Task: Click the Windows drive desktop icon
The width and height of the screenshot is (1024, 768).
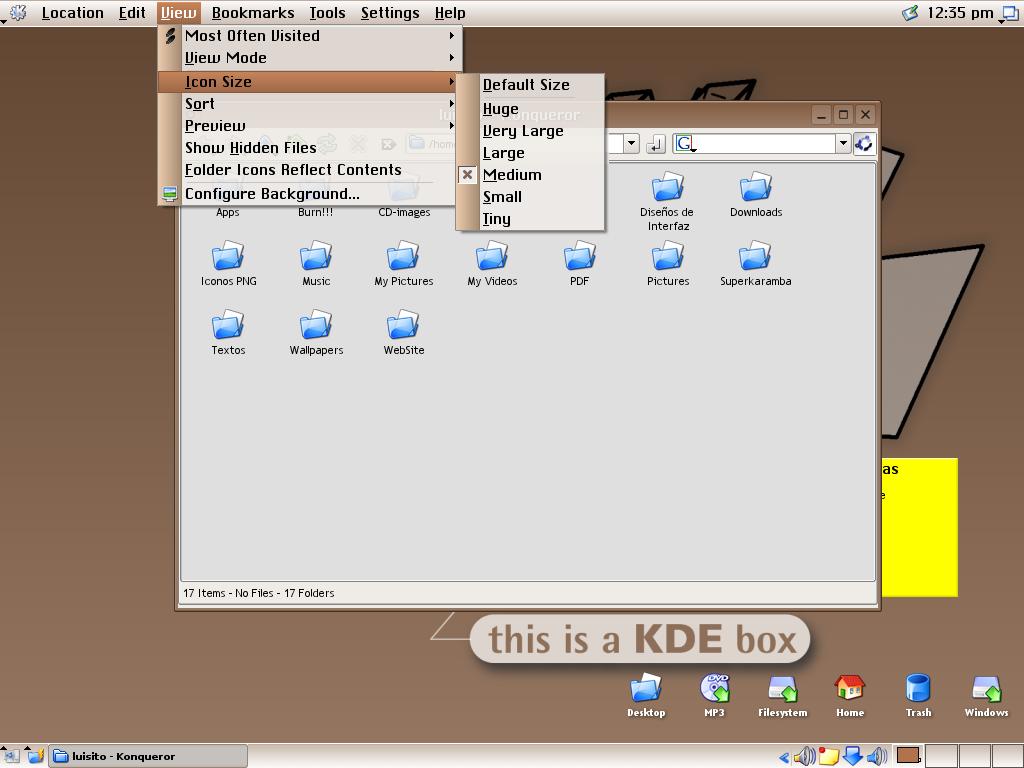Action: pyautogui.click(x=986, y=696)
